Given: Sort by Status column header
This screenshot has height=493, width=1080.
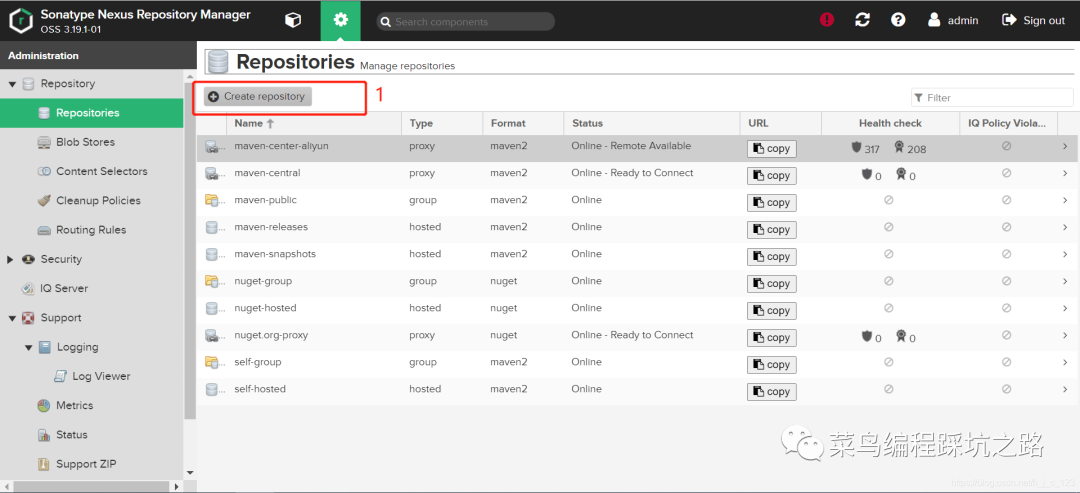Looking at the screenshot, I should [652, 123].
